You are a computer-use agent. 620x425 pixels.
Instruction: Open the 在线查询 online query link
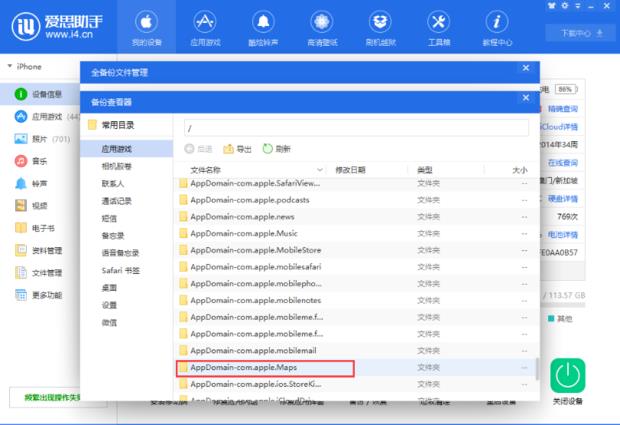coord(563,162)
